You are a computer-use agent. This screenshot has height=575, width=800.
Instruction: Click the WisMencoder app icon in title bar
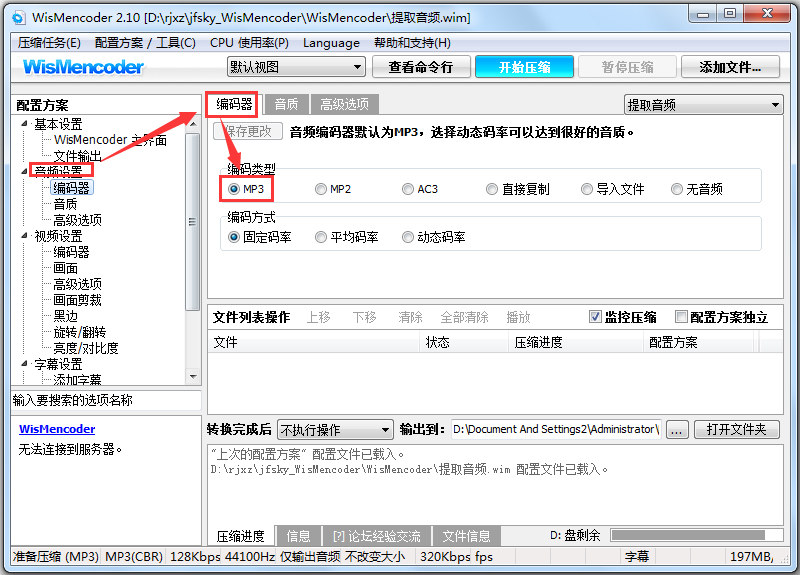coord(18,18)
